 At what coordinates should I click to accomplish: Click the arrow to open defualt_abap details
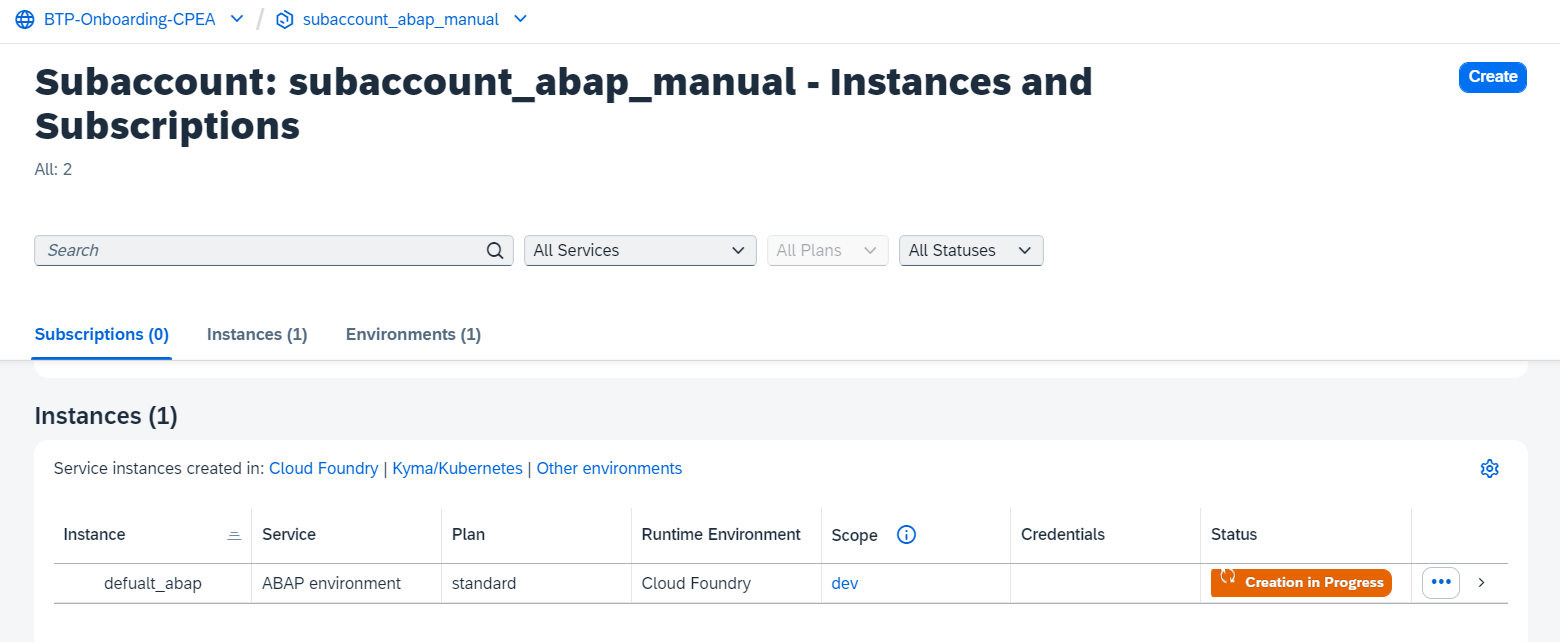point(1481,582)
